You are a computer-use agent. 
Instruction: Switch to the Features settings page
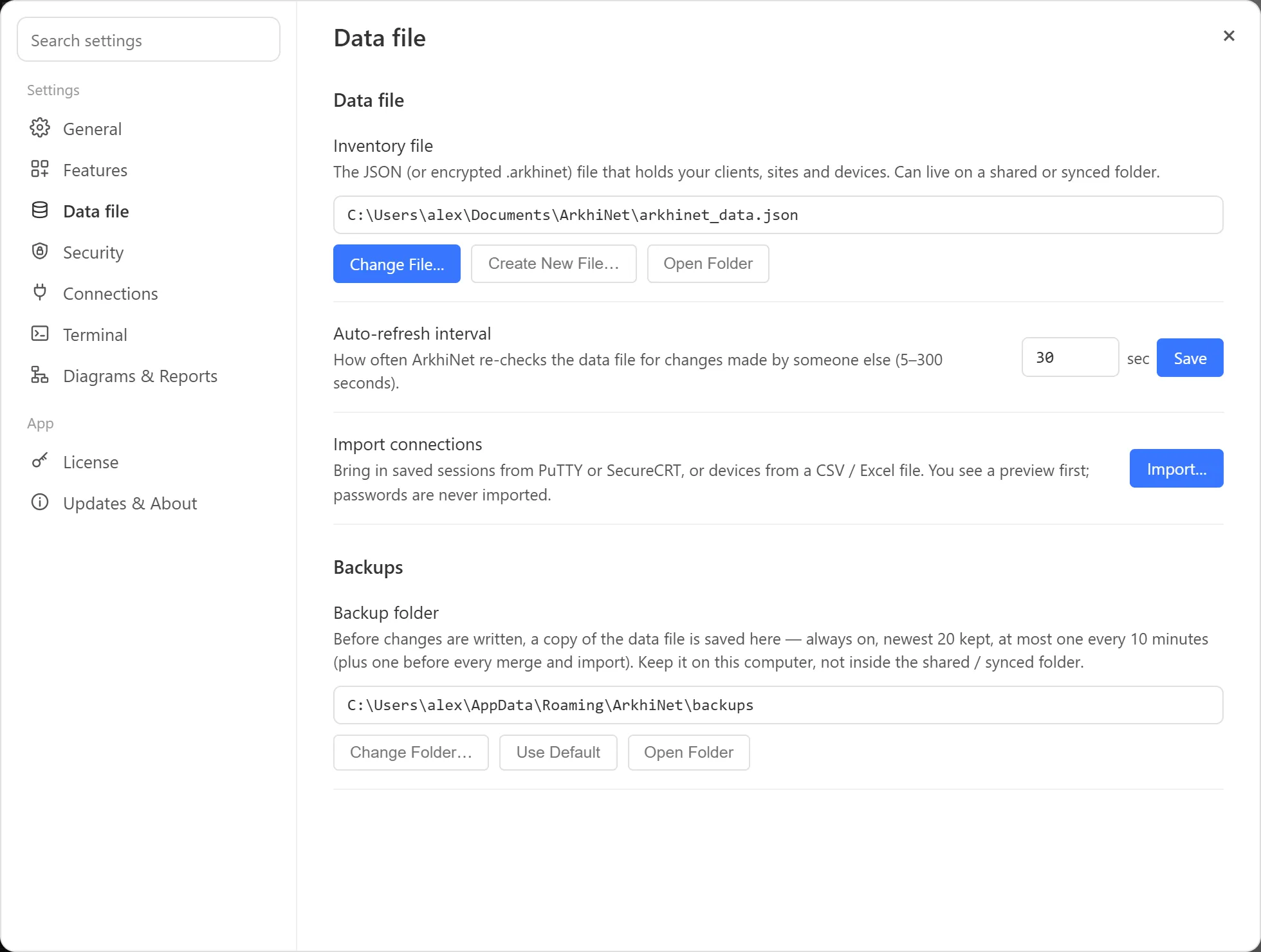coord(149,170)
